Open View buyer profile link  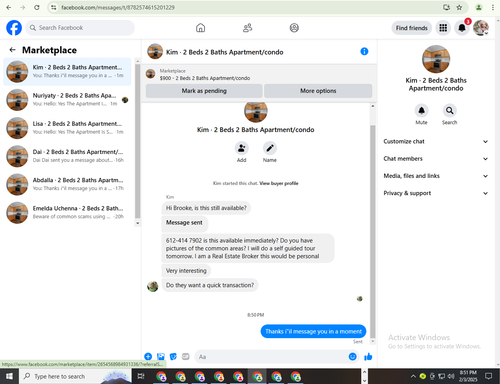[279, 183]
